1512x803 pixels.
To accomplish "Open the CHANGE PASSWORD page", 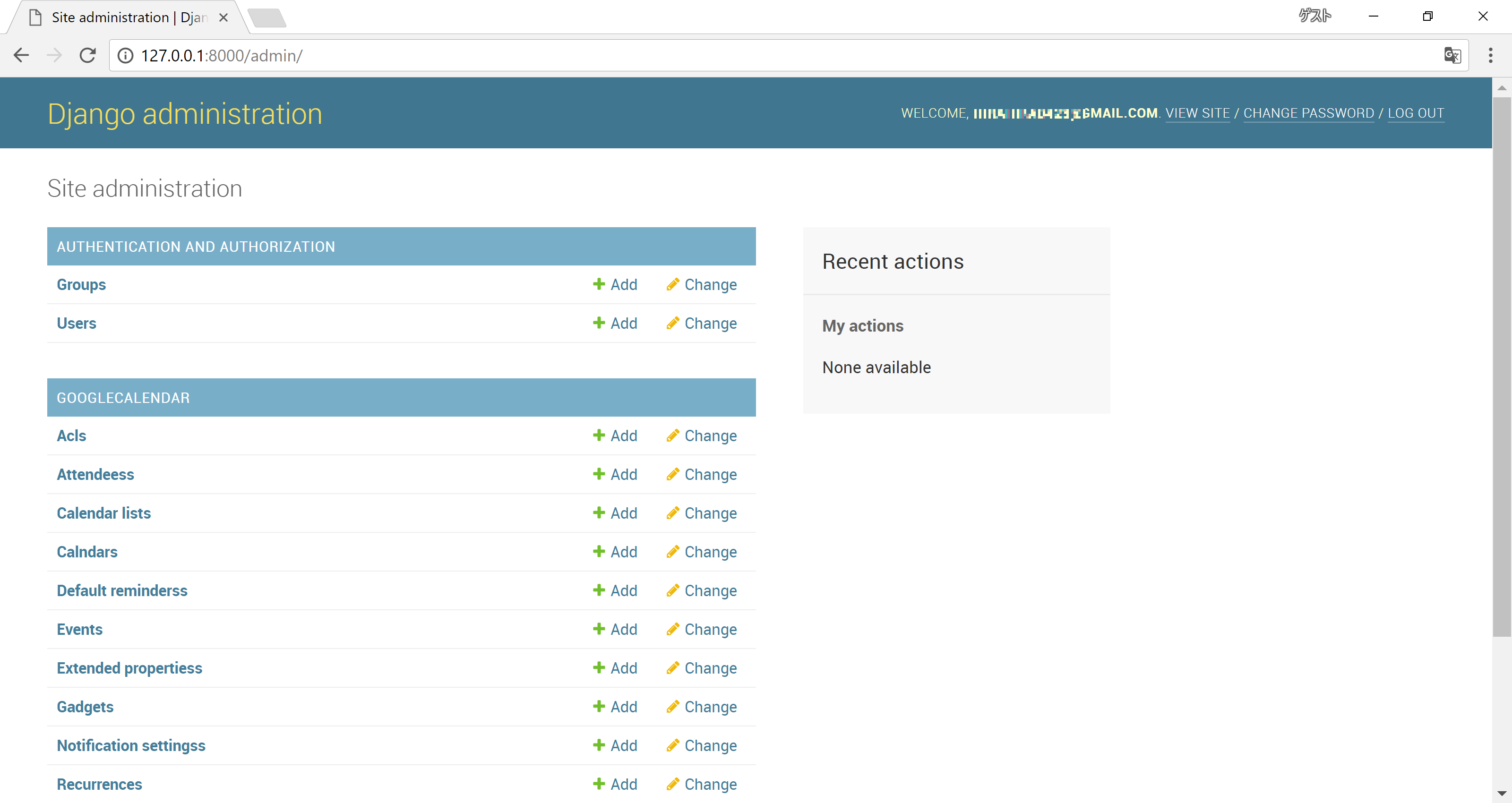I will pyautogui.click(x=1308, y=113).
